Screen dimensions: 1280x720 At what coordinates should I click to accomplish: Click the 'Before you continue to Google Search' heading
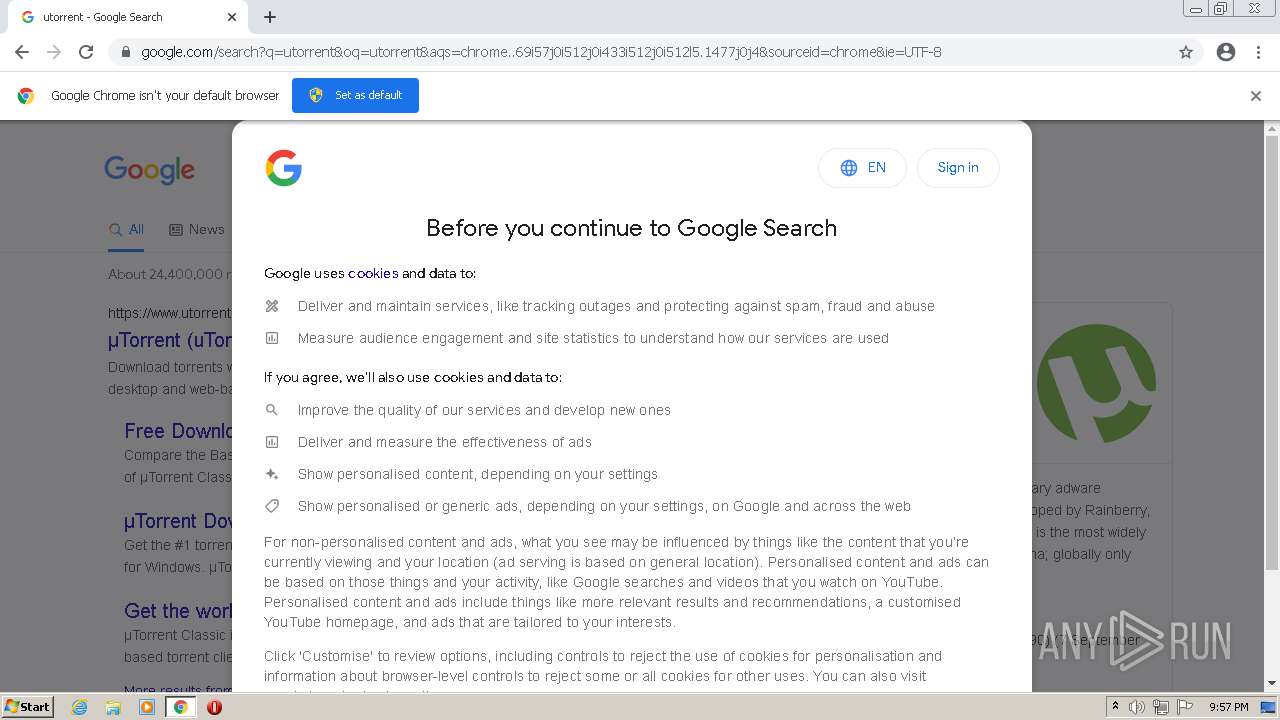pyautogui.click(x=631, y=228)
